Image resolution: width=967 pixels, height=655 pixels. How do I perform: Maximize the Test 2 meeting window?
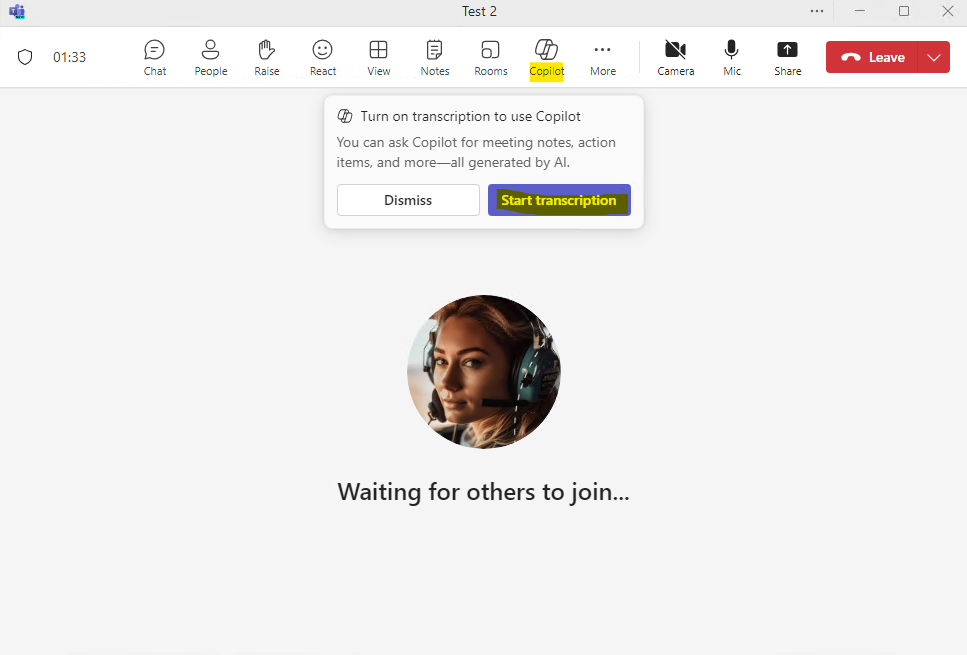coord(903,11)
